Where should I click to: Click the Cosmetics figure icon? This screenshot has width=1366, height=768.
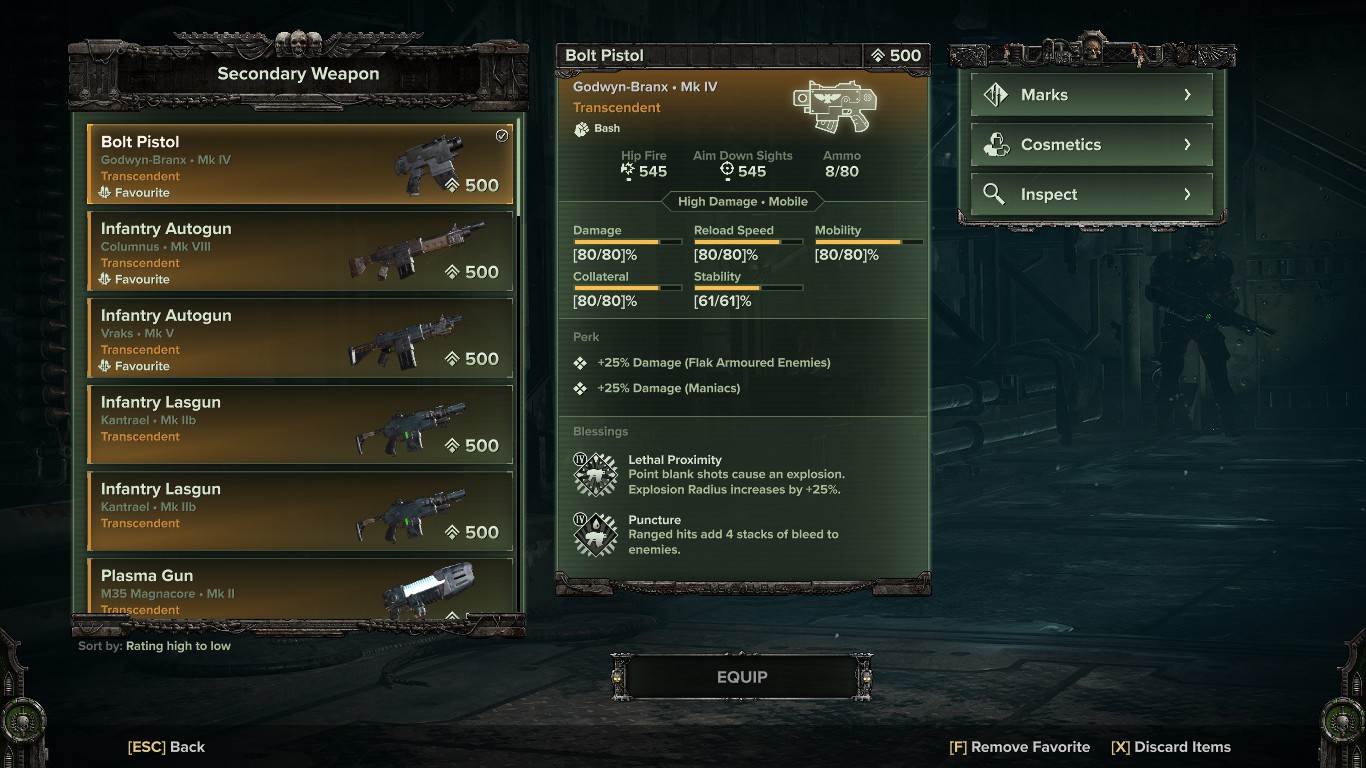point(995,145)
